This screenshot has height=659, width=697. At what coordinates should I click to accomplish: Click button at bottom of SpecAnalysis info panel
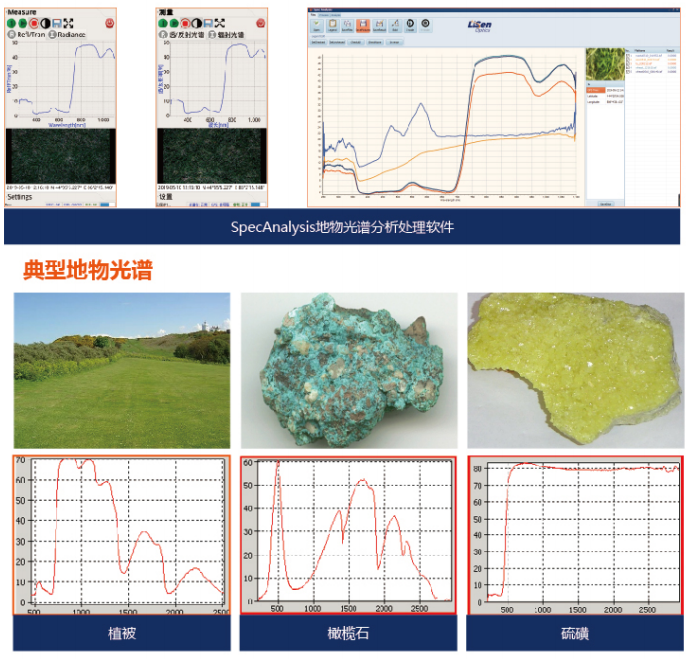coord(606,204)
